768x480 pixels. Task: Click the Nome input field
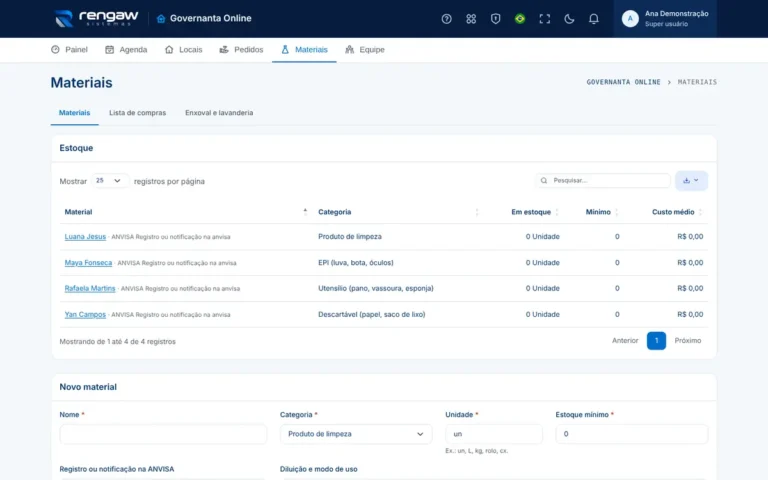[163, 434]
